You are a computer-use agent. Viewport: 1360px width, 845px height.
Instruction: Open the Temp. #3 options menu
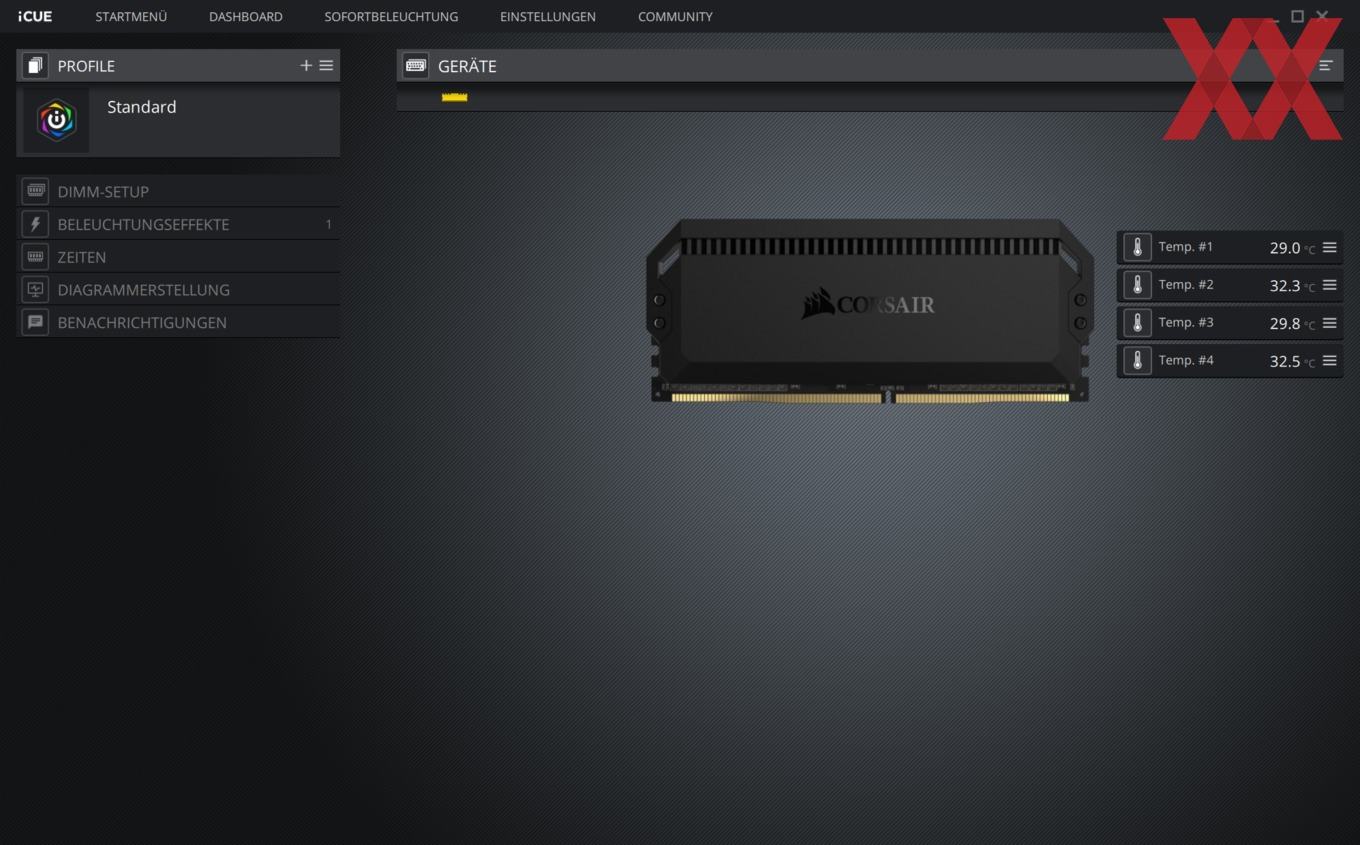click(x=1329, y=323)
